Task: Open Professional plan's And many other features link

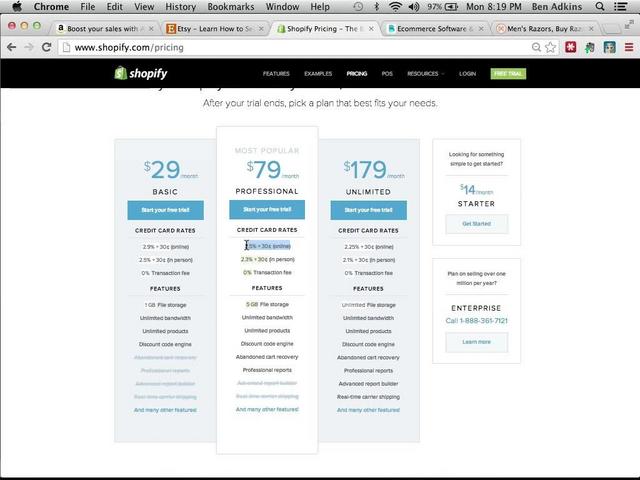Action: 267,409
